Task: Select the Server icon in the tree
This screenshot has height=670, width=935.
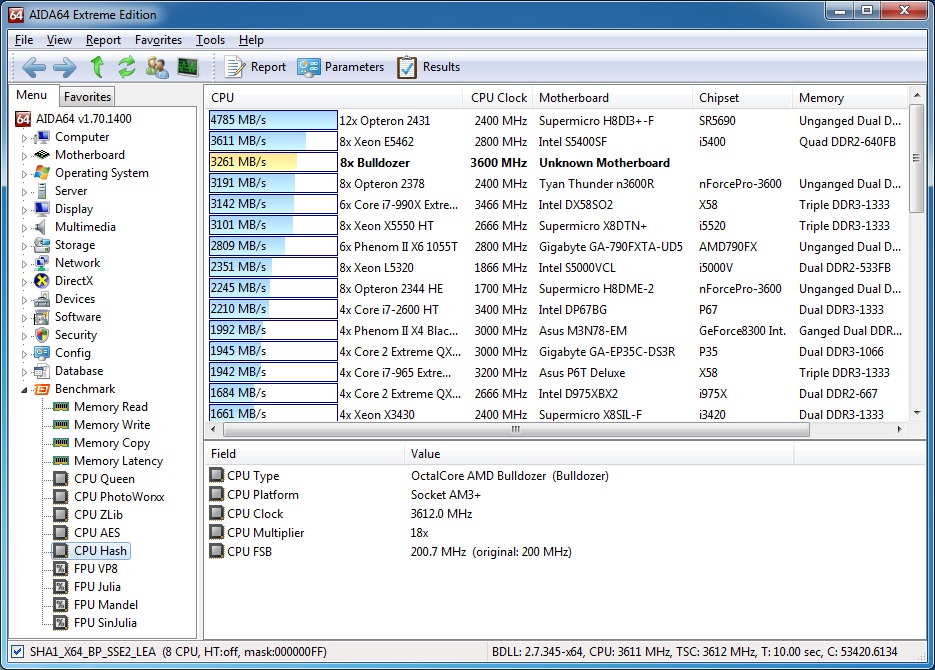Action: (42, 191)
